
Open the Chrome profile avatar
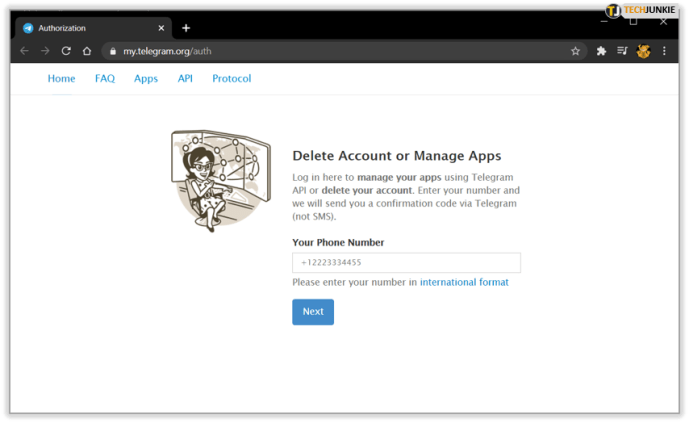(x=643, y=51)
